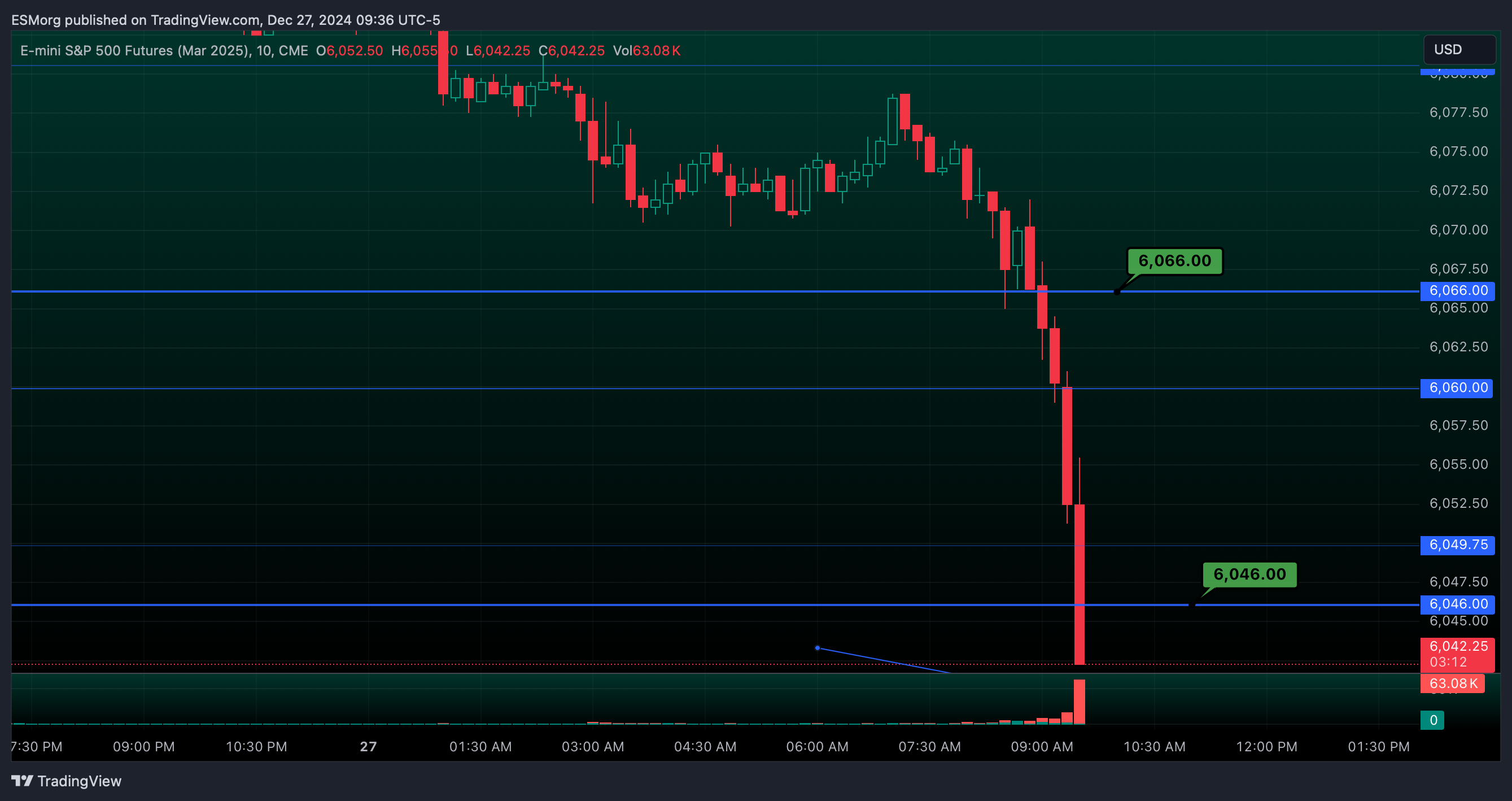
Task: Click the 6,070.00 price scale label
Action: point(1458,229)
